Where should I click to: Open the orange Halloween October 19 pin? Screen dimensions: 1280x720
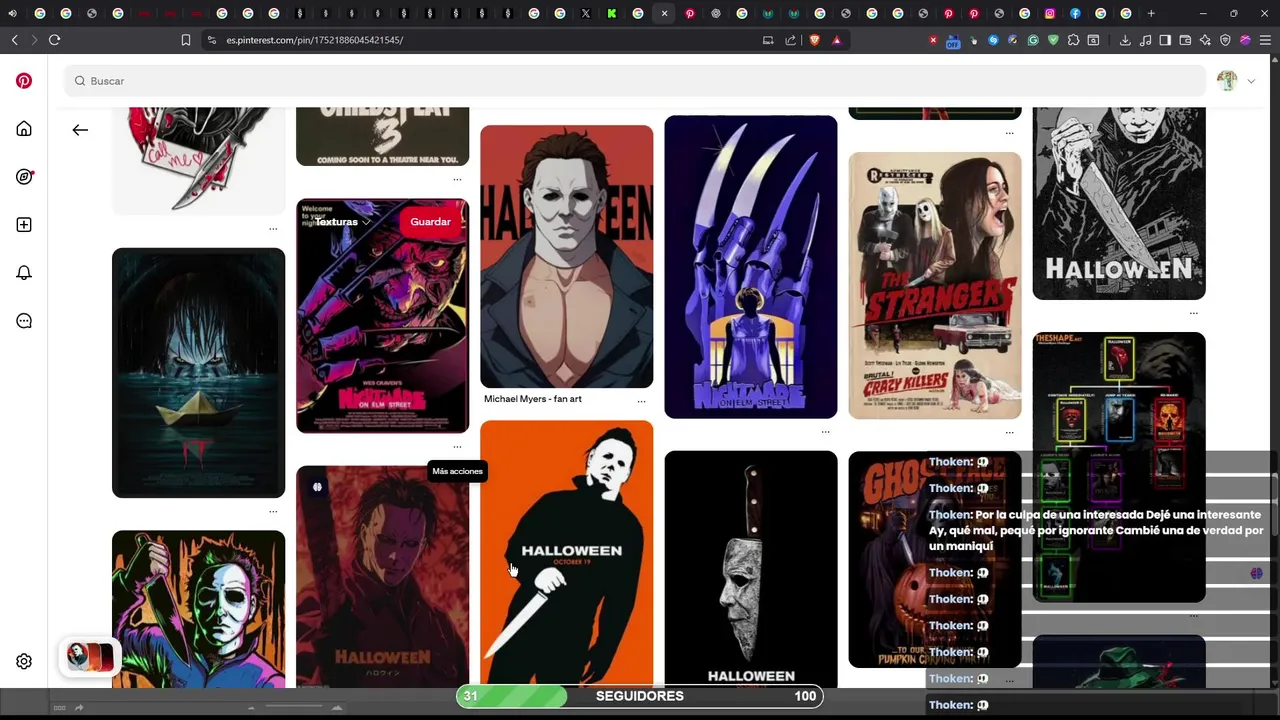point(566,553)
